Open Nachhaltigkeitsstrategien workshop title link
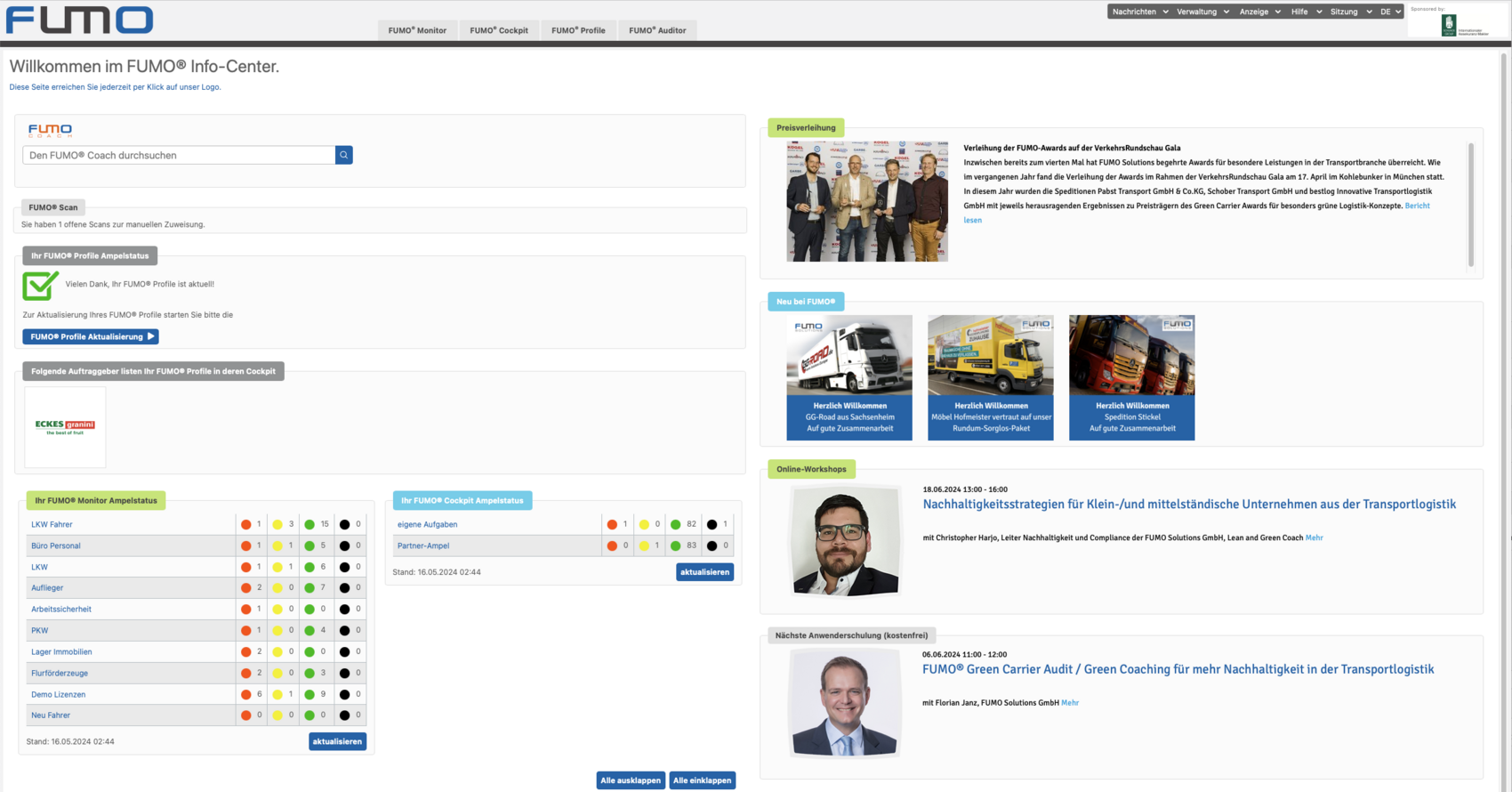The height and width of the screenshot is (792, 1512). 1189,505
